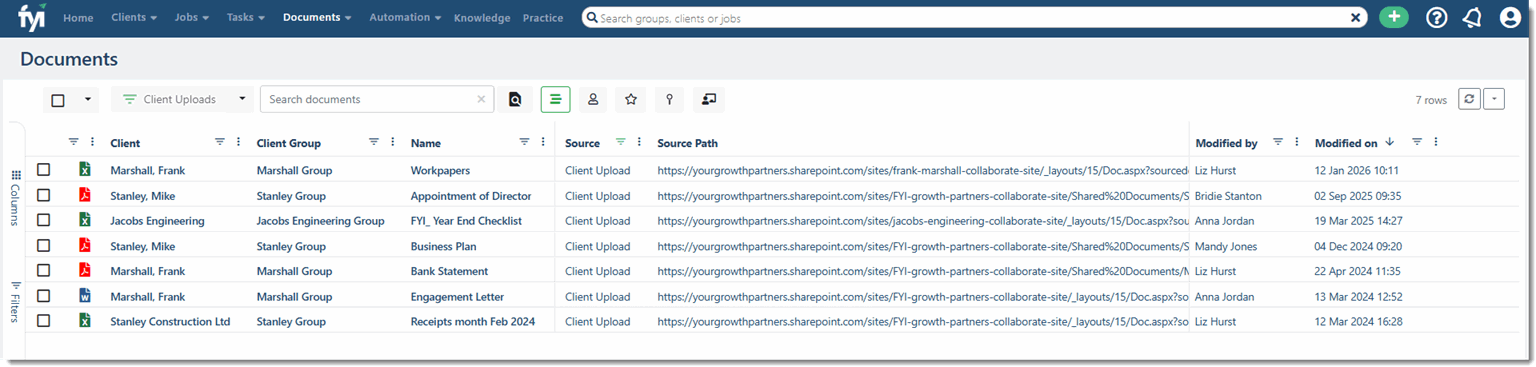This screenshot has width=1536, height=367.
Task: Select the Workpapers row checkbox
Action: pos(44,170)
